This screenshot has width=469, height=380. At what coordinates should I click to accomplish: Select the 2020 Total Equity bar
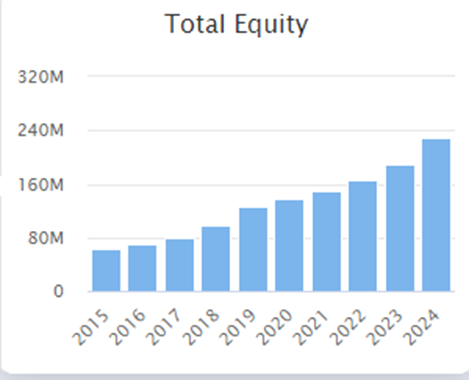[289, 246]
